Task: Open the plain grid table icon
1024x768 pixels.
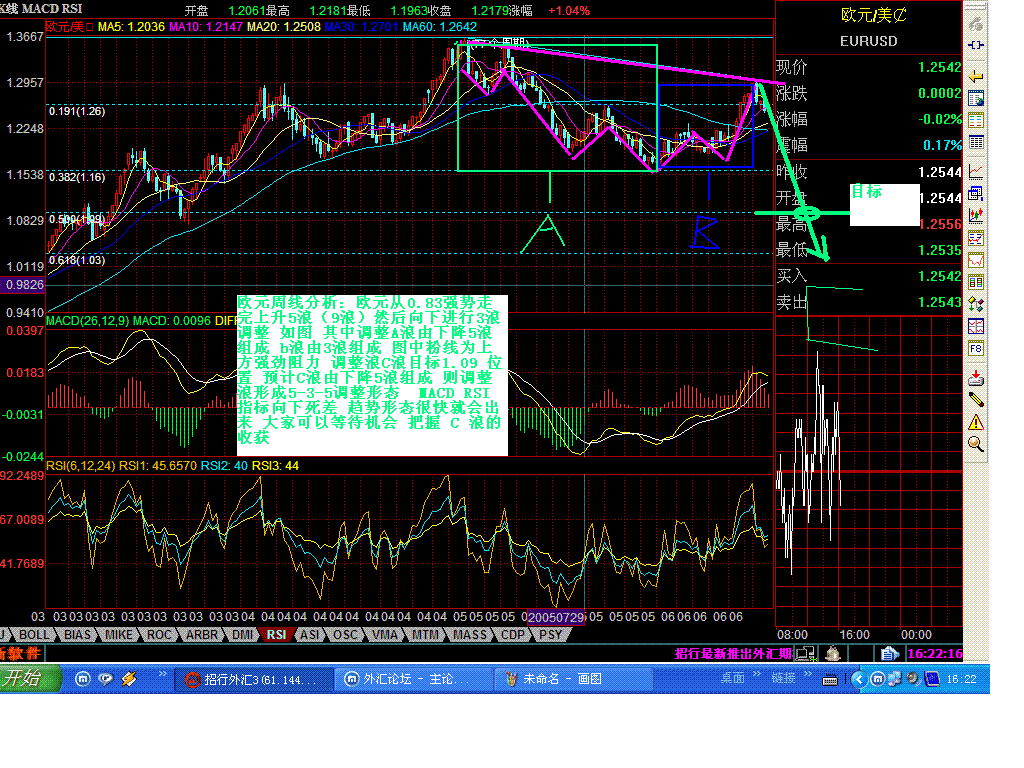Action: point(976,142)
